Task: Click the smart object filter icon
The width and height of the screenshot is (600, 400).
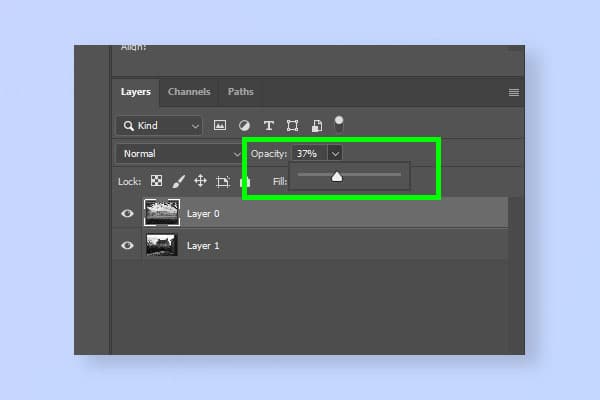Action: point(316,126)
